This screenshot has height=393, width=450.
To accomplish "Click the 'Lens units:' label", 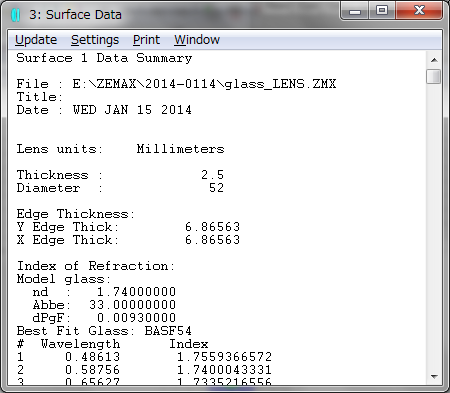I will click(60, 149).
